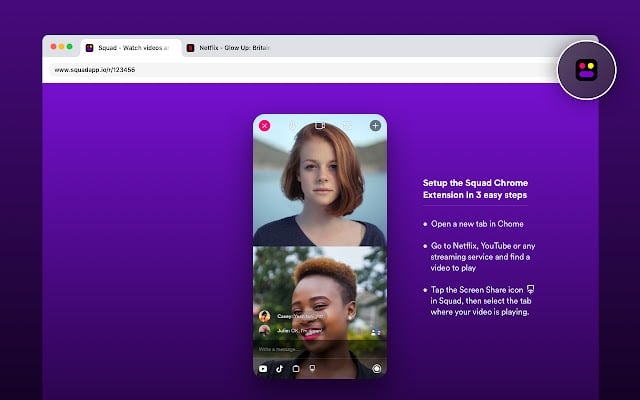
Task: Click the large Squad extension icon
Action: 587,70
